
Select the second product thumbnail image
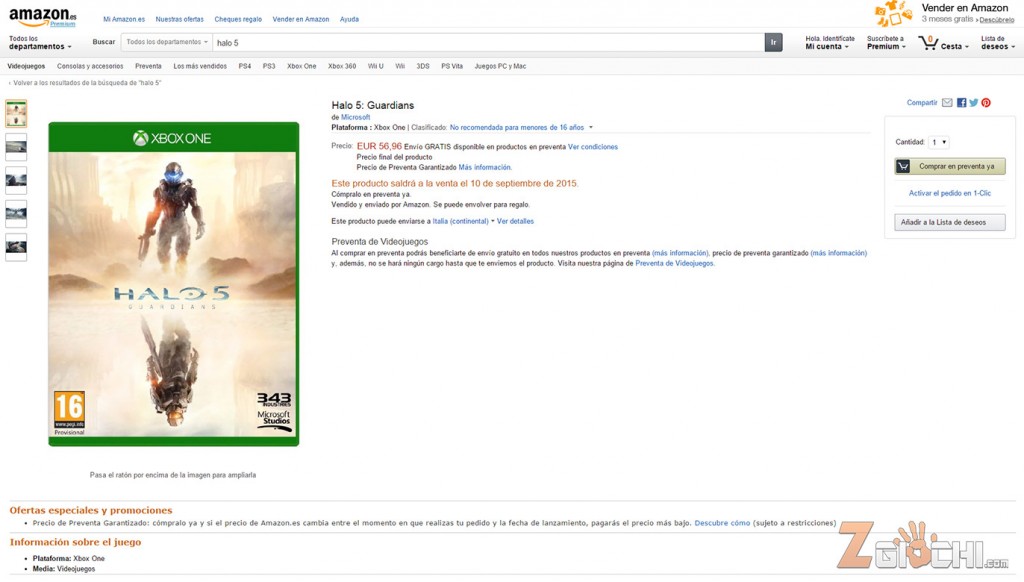point(16,147)
